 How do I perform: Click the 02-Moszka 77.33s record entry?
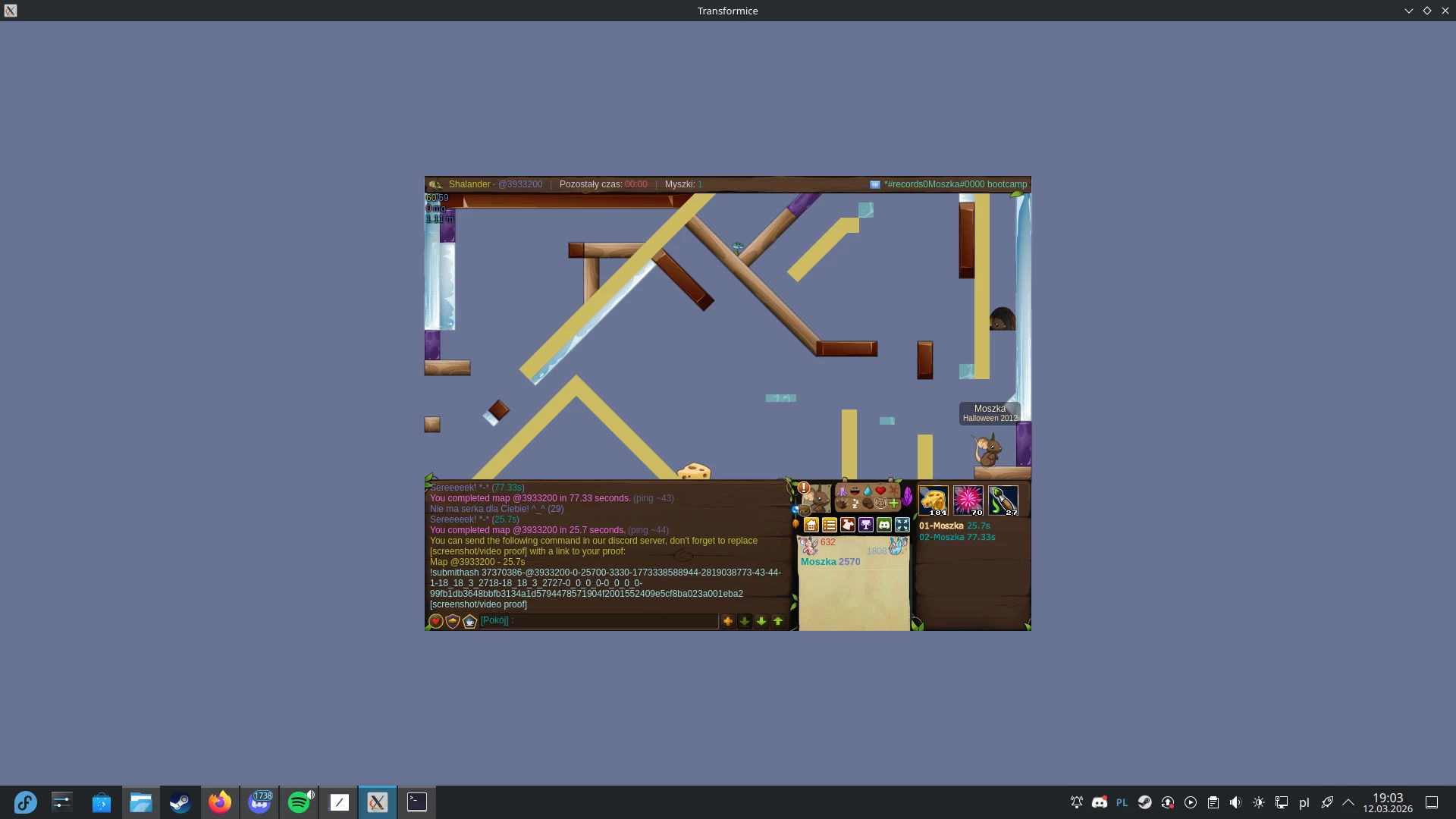[957, 537]
